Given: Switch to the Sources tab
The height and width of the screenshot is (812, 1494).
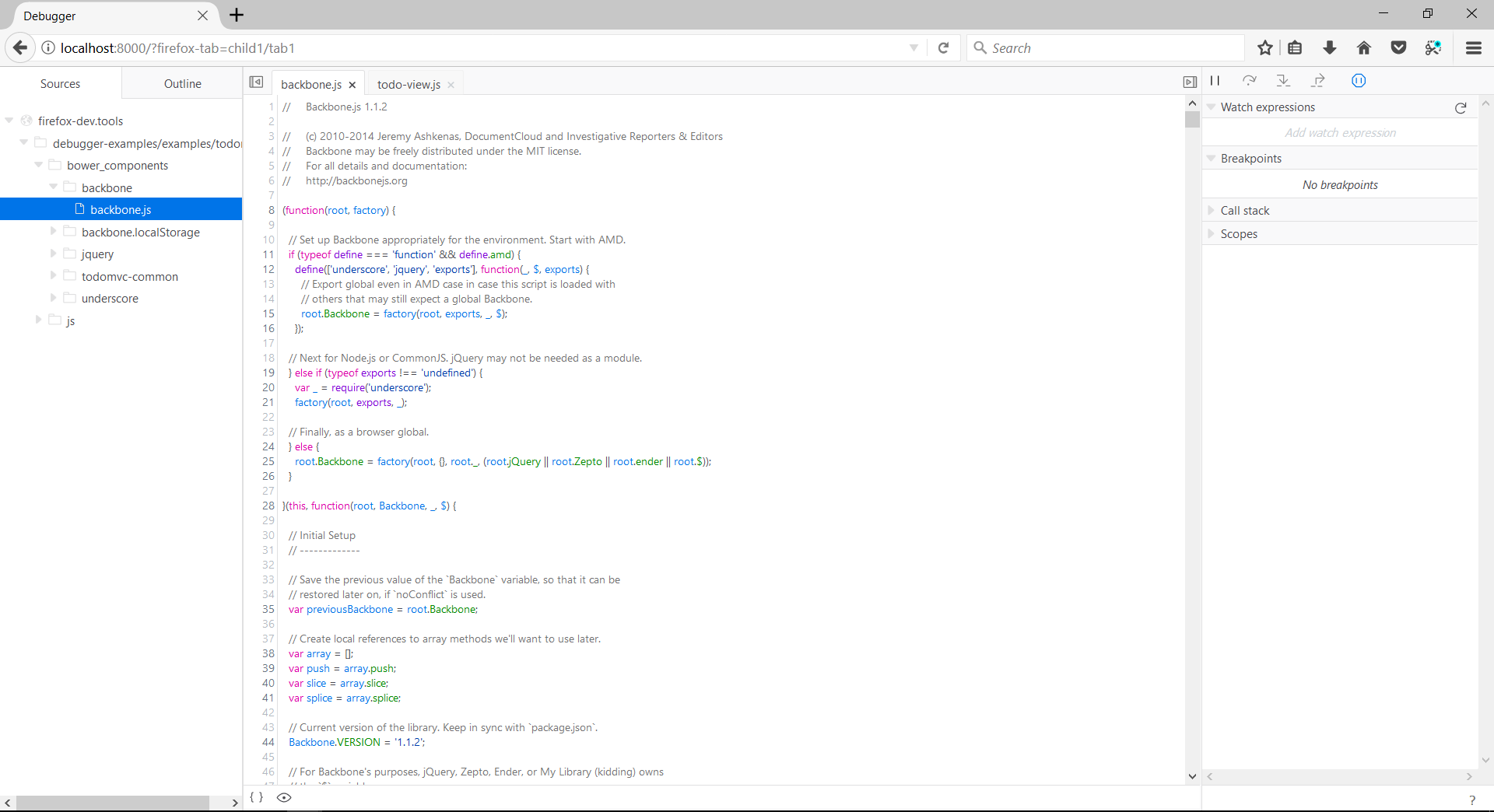Looking at the screenshot, I should click(x=60, y=83).
